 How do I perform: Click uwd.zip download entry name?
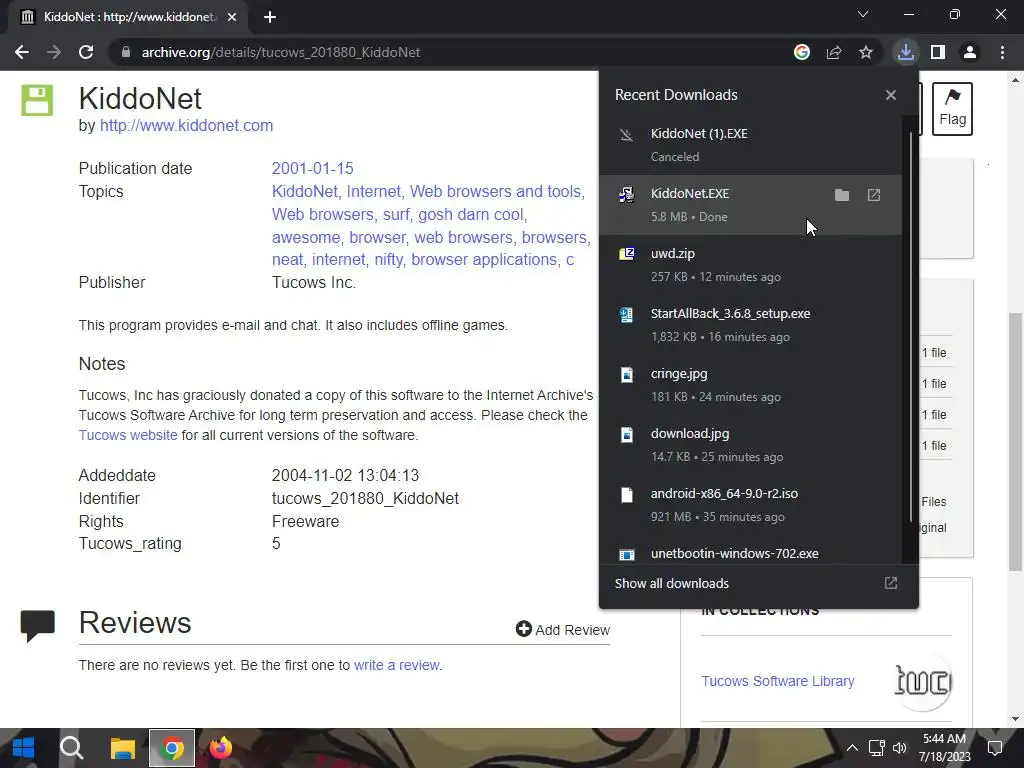[673, 253]
